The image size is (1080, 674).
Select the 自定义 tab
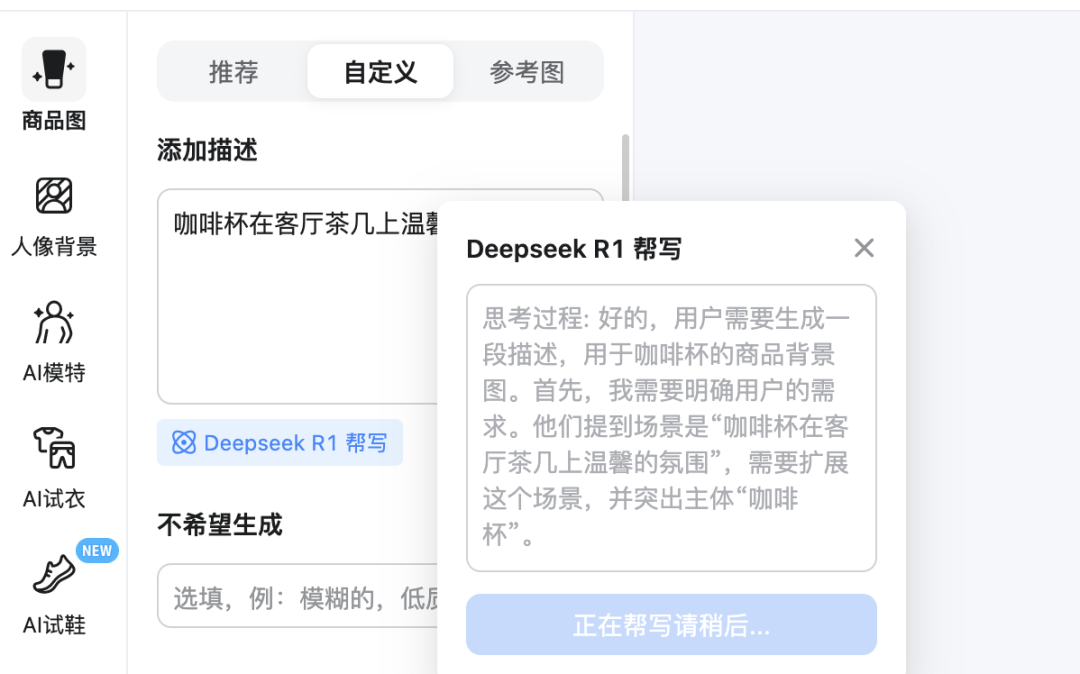click(x=380, y=72)
